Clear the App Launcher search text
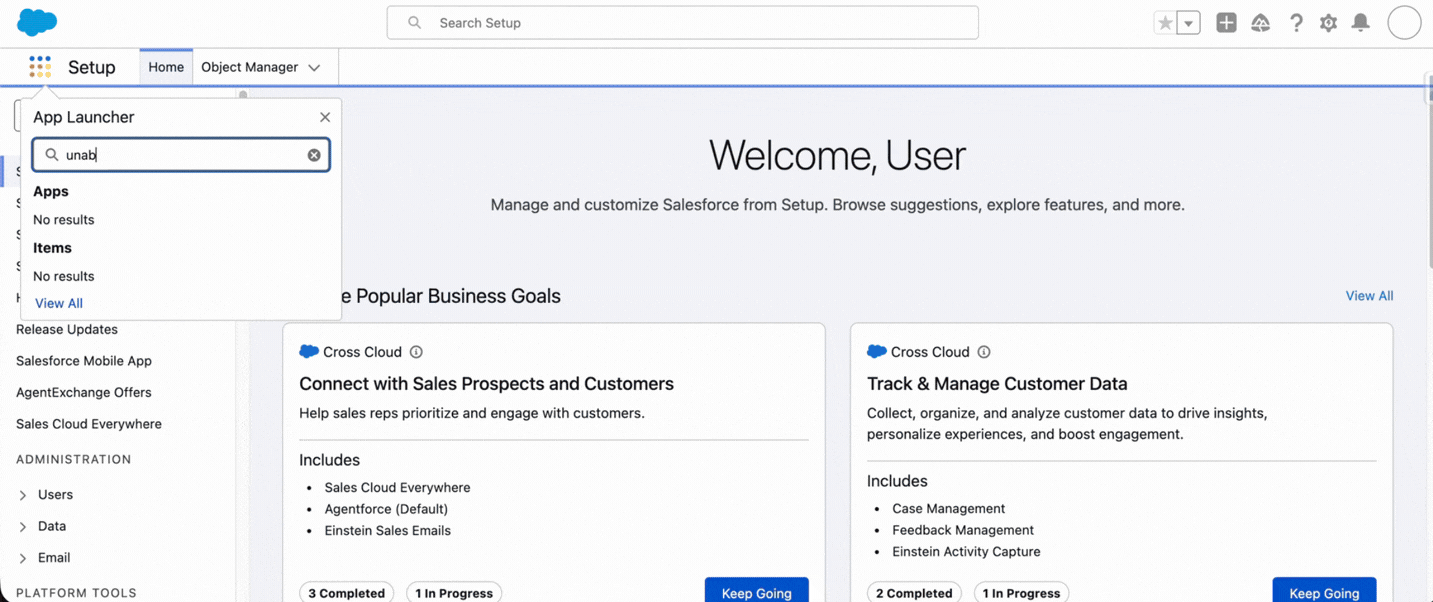Screen dimensions: 1433x602 [314, 155]
